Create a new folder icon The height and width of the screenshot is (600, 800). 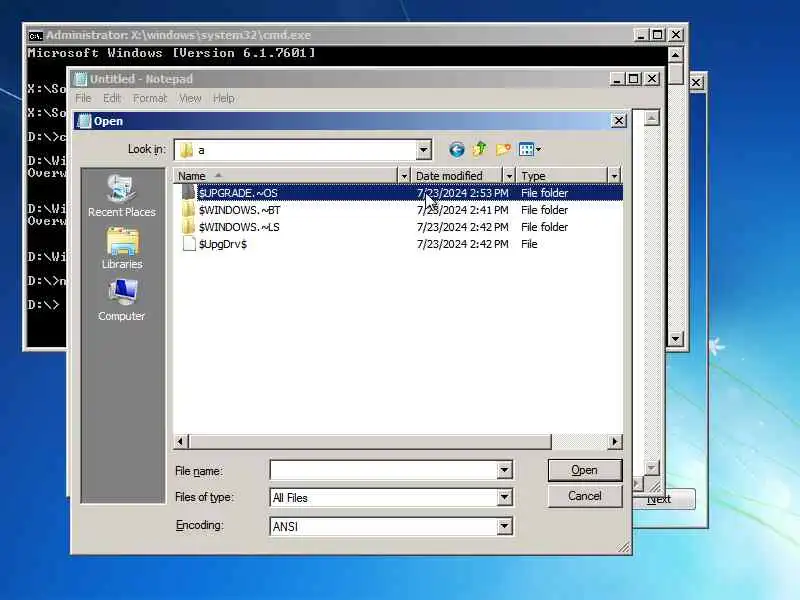click(503, 149)
